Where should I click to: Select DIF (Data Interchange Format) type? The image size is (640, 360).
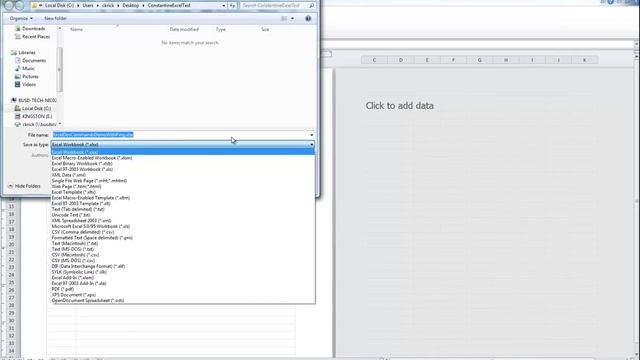click(182, 266)
